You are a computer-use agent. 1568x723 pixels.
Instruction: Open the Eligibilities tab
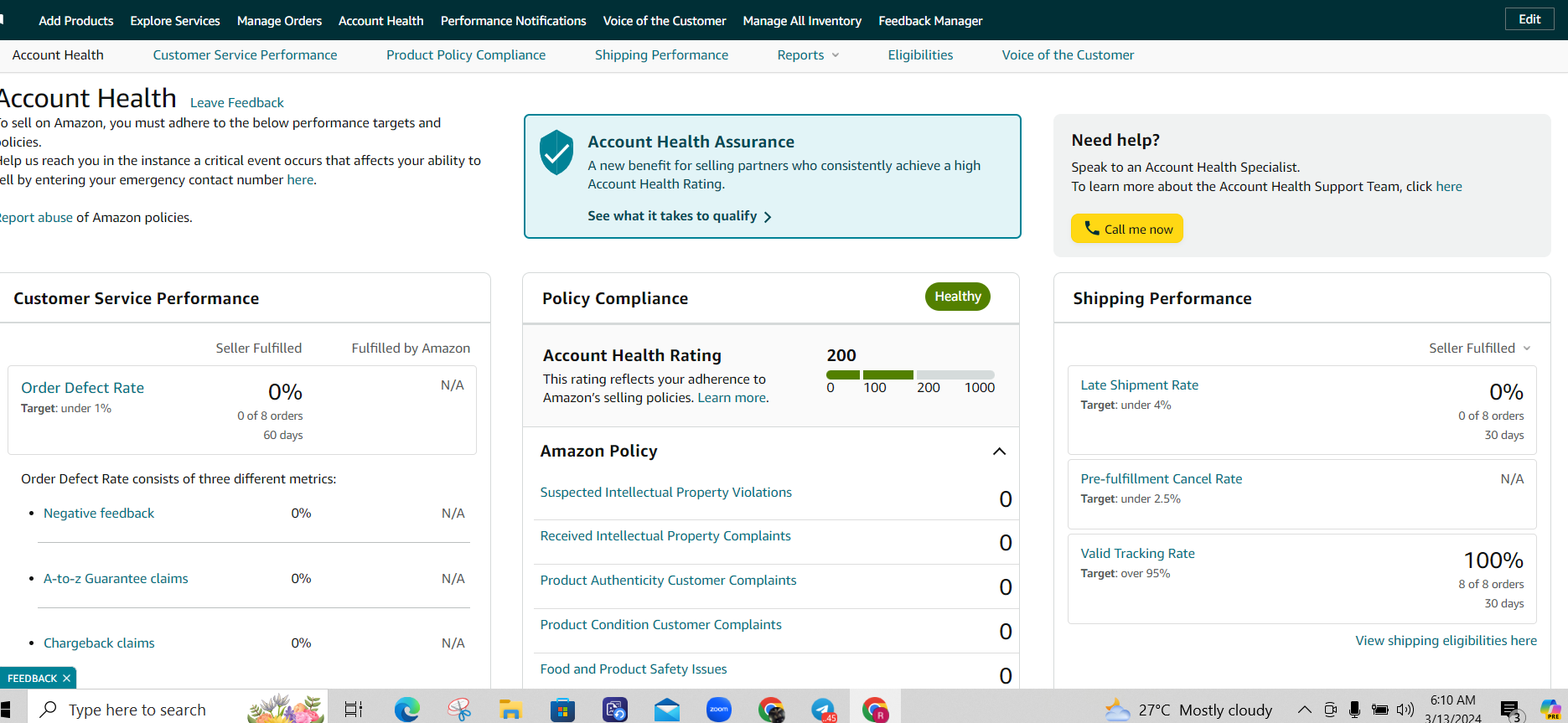[920, 55]
